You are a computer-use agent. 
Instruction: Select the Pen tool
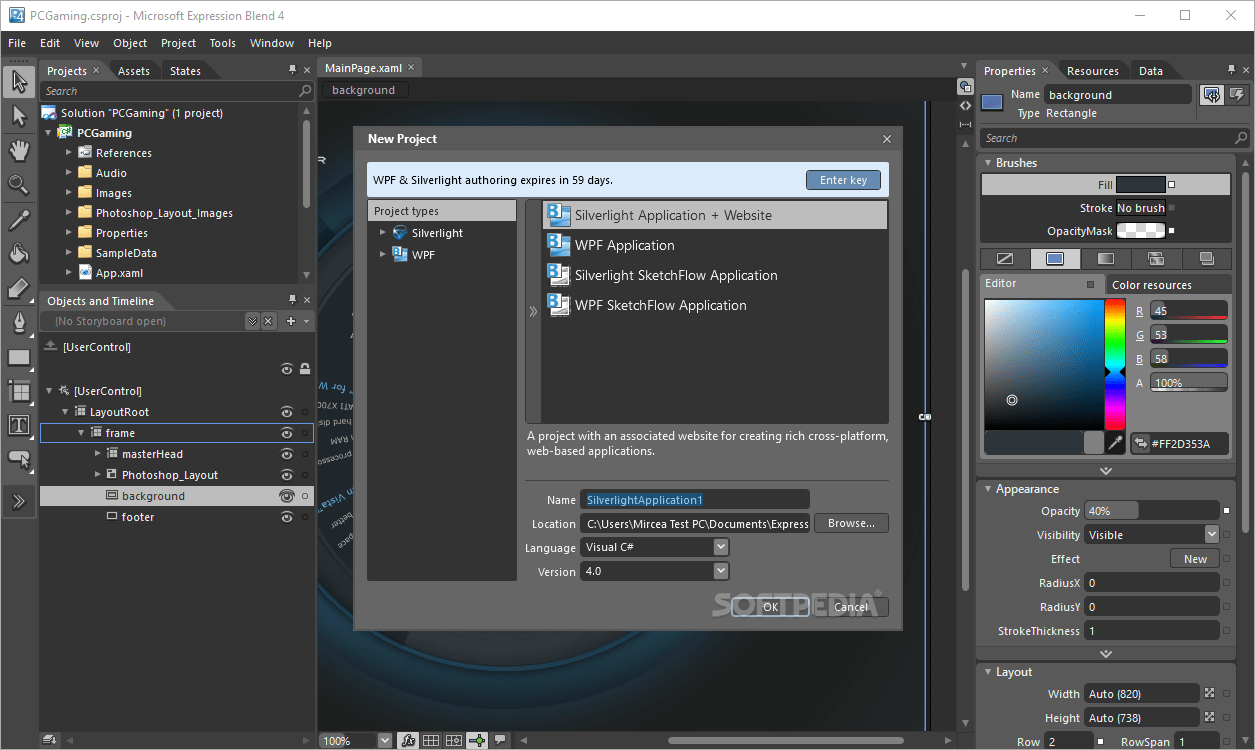point(19,323)
